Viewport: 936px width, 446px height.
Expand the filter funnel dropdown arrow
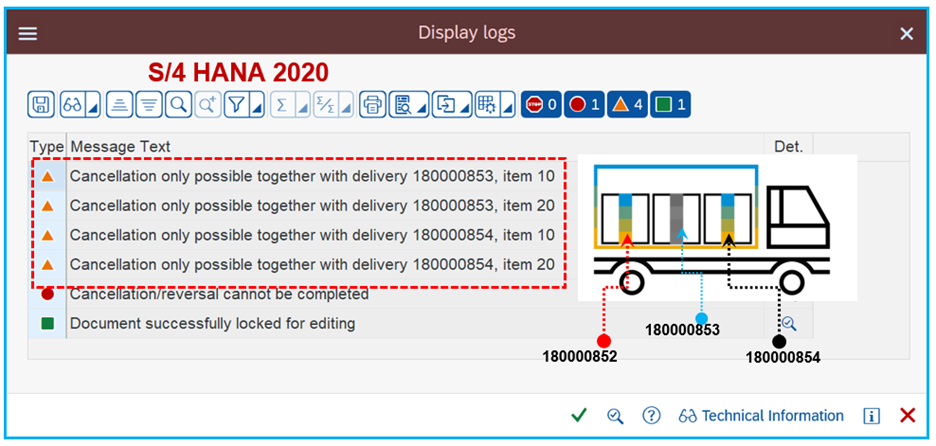click(x=256, y=106)
